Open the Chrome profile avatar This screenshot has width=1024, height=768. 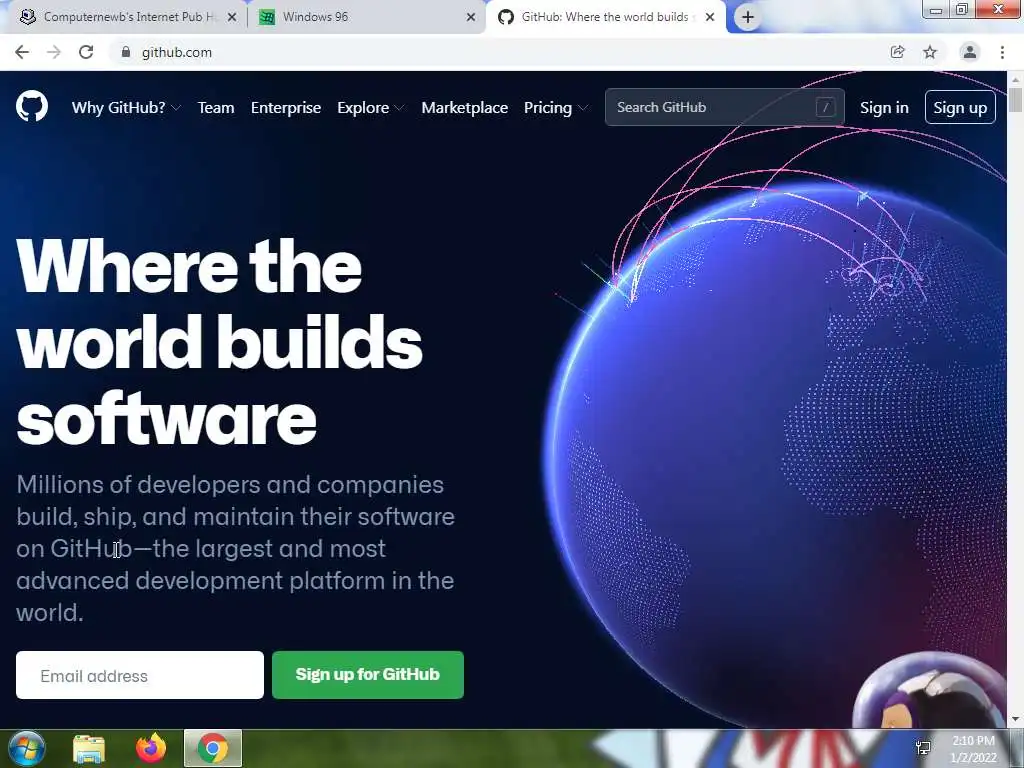(970, 52)
